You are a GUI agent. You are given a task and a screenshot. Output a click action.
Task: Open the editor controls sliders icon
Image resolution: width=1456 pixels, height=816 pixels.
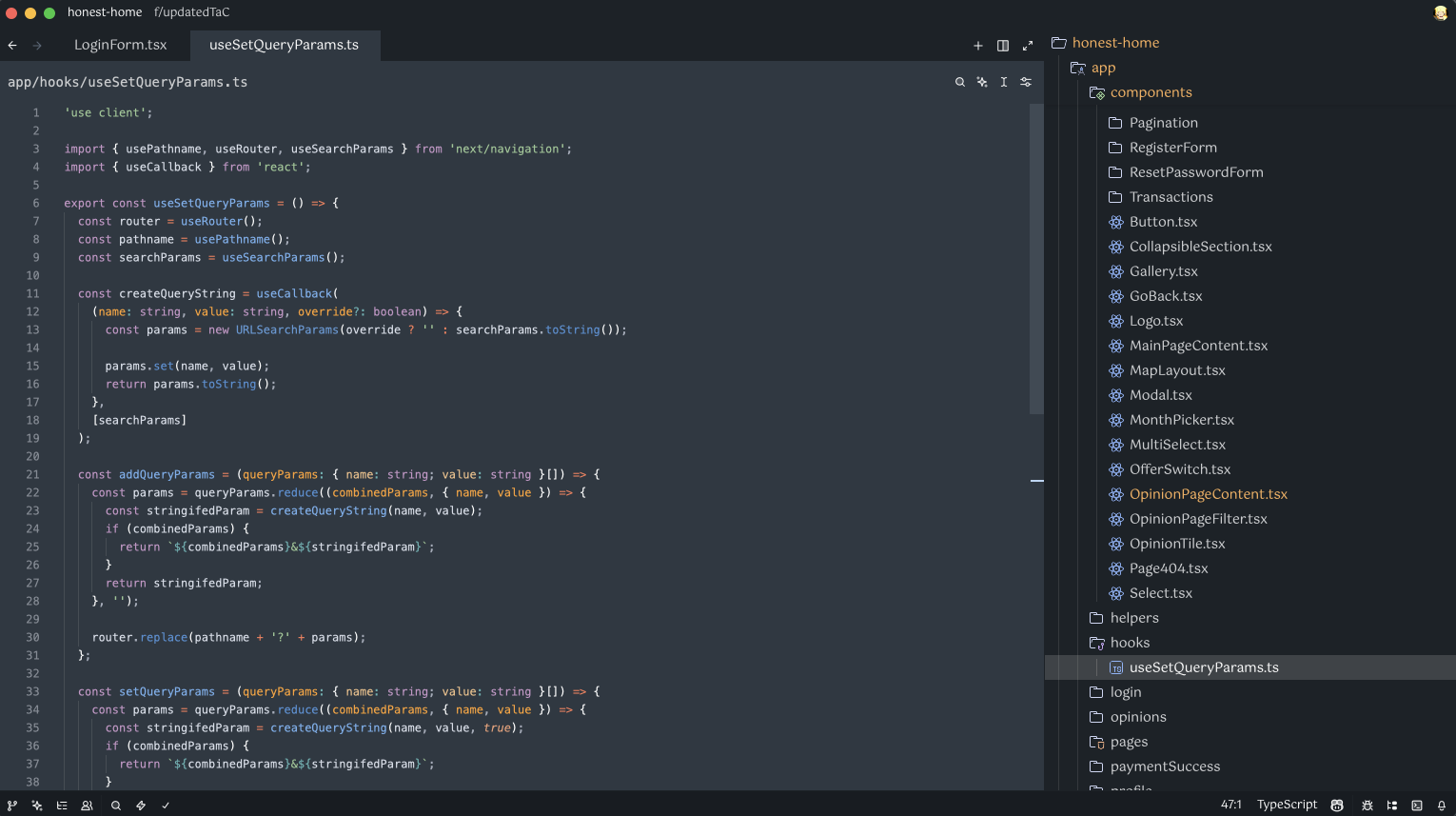pos(1026,82)
